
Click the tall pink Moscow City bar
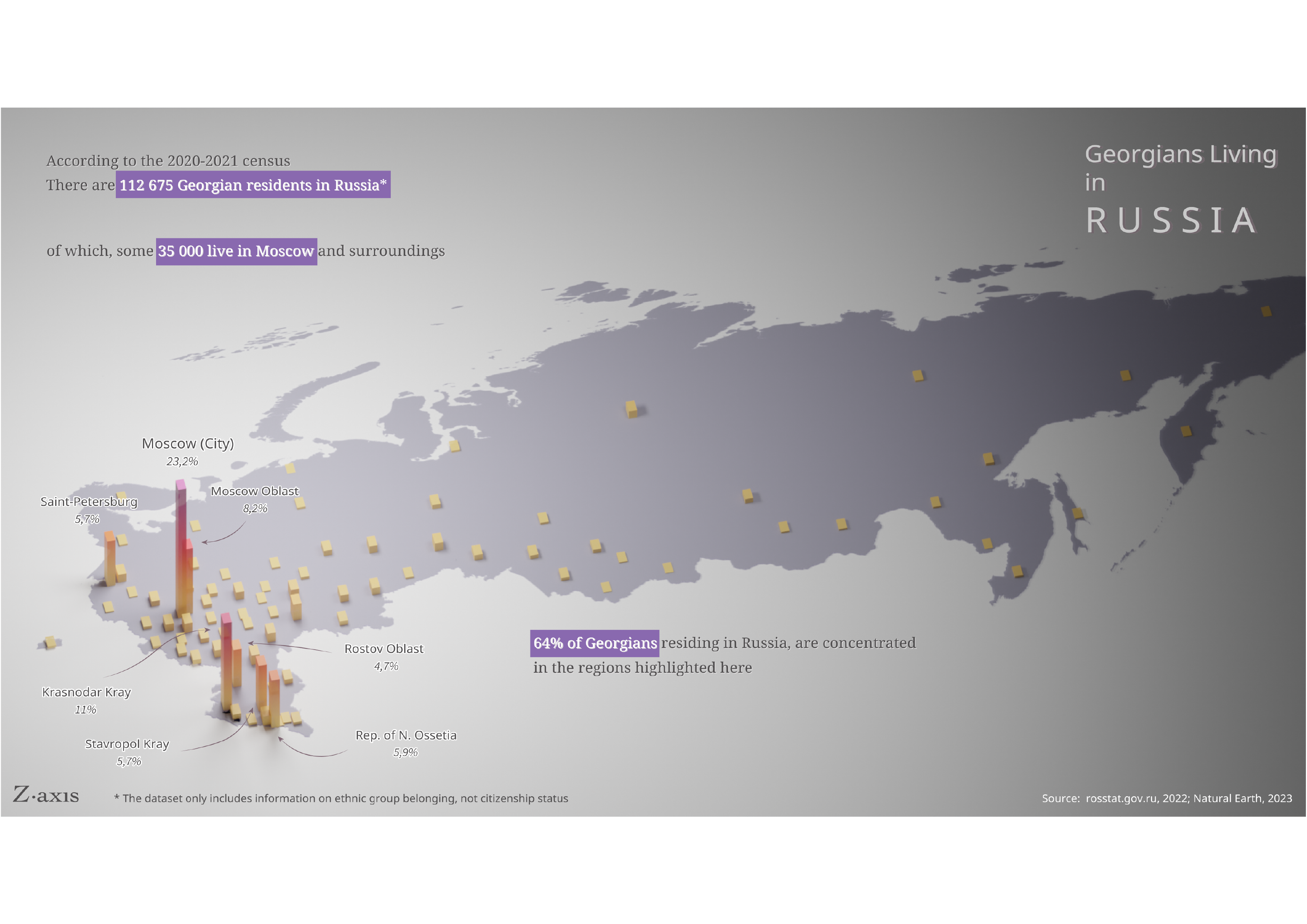point(181,548)
